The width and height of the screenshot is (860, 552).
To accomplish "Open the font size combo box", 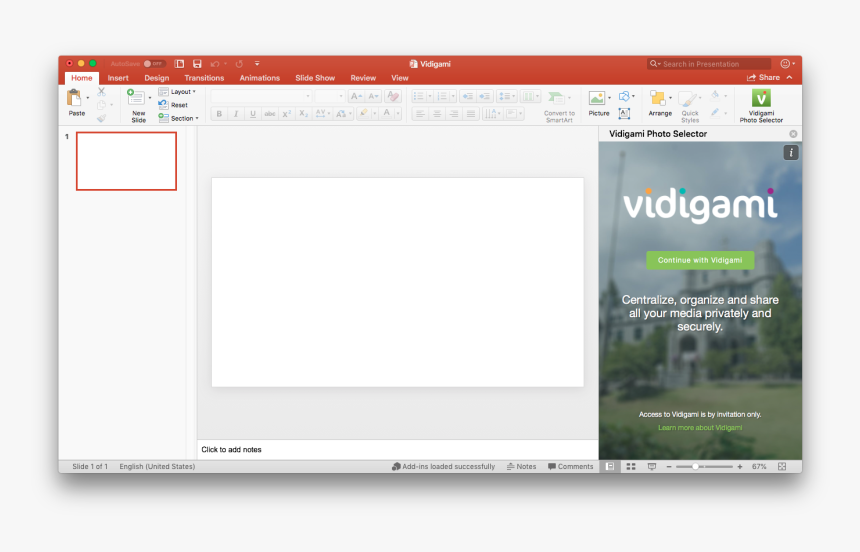I will pyautogui.click(x=330, y=96).
